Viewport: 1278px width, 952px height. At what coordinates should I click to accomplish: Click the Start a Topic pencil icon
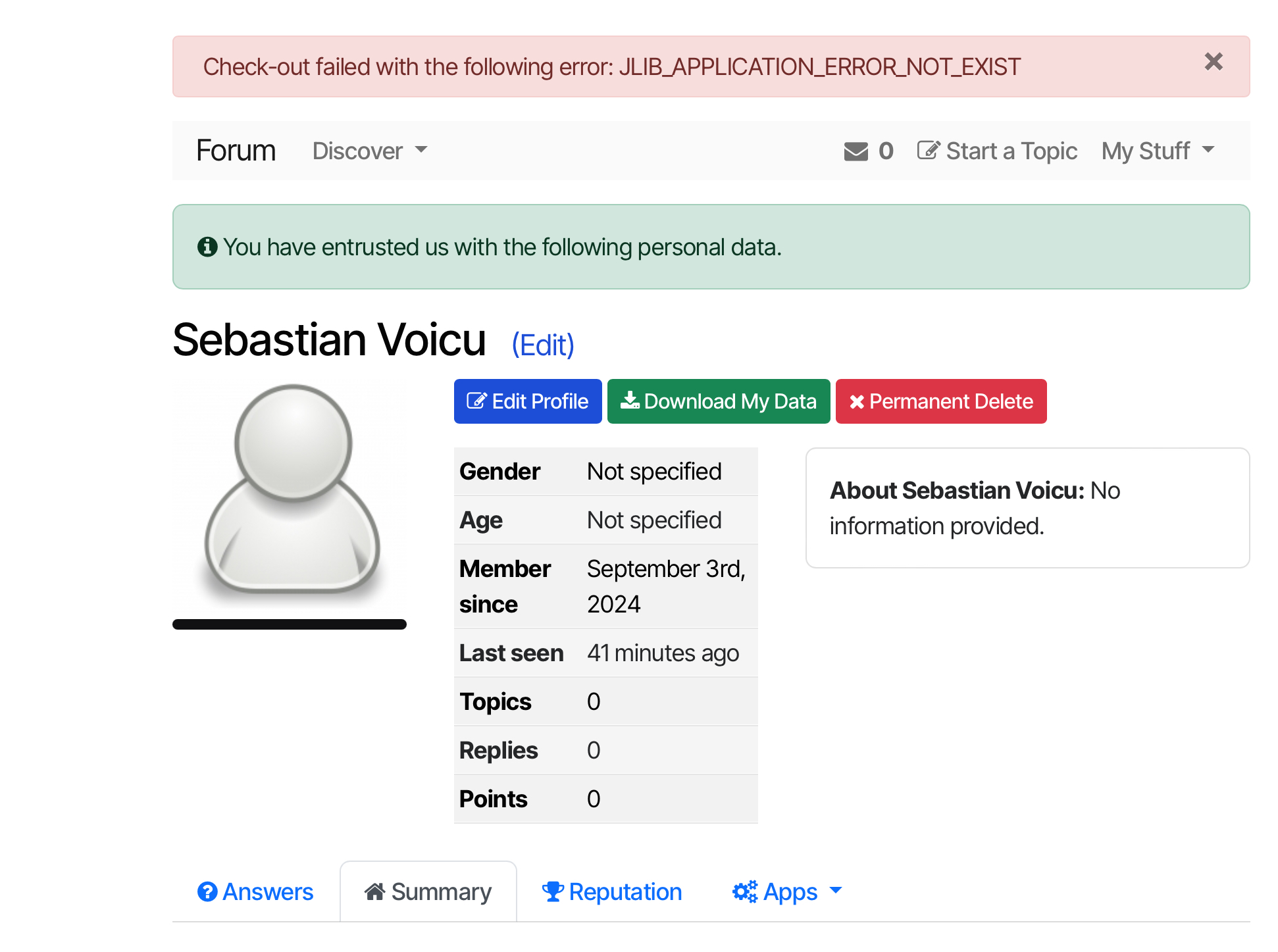click(928, 151)
